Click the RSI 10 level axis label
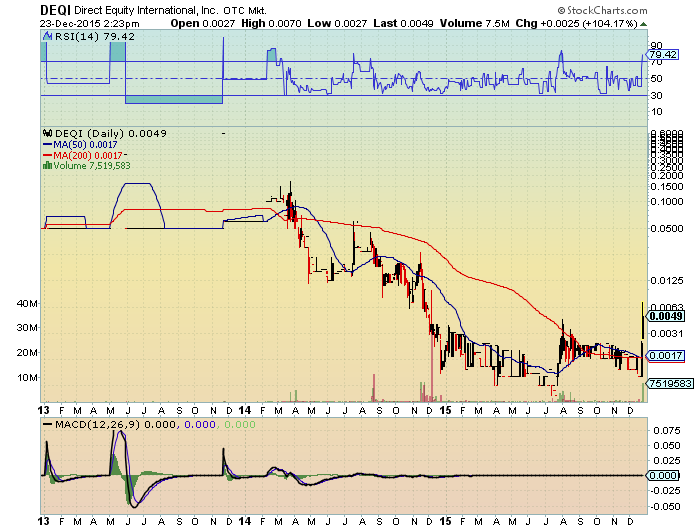The image size is (700, 530). 656,112
